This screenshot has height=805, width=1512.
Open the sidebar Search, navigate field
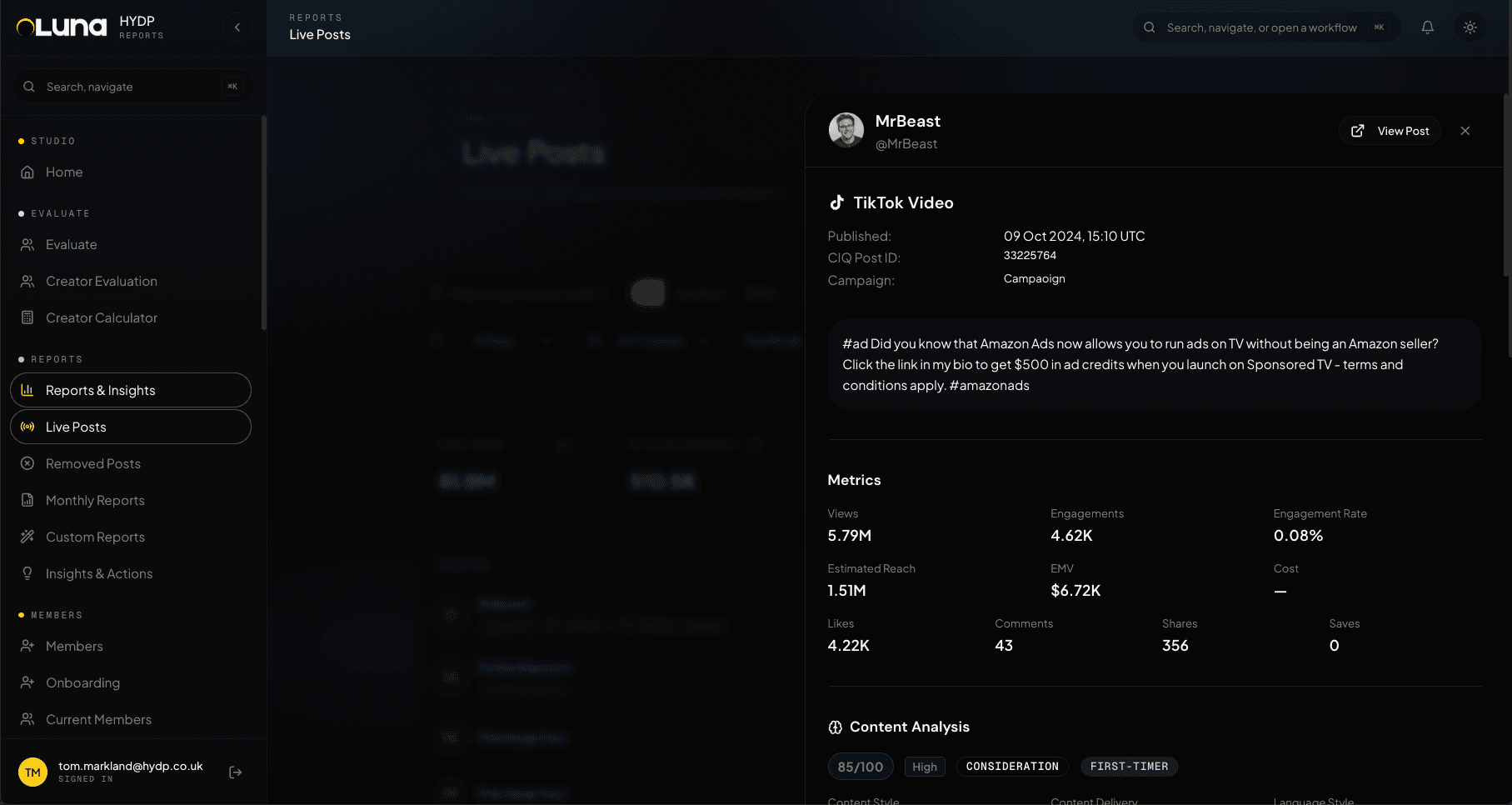click(132, 87)
